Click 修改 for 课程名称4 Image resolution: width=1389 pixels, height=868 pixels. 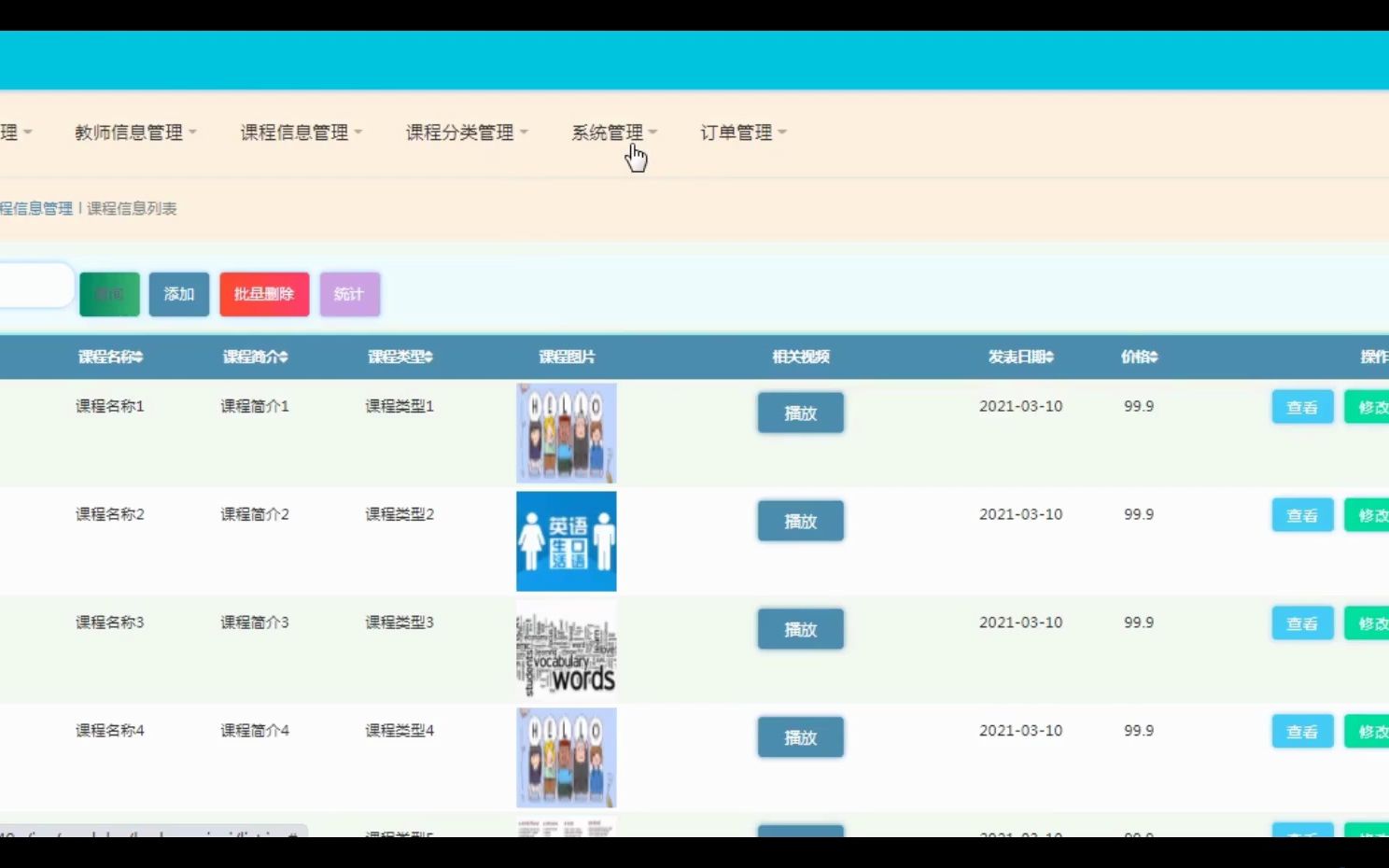pyautogui.click(x=1368, y=732)
